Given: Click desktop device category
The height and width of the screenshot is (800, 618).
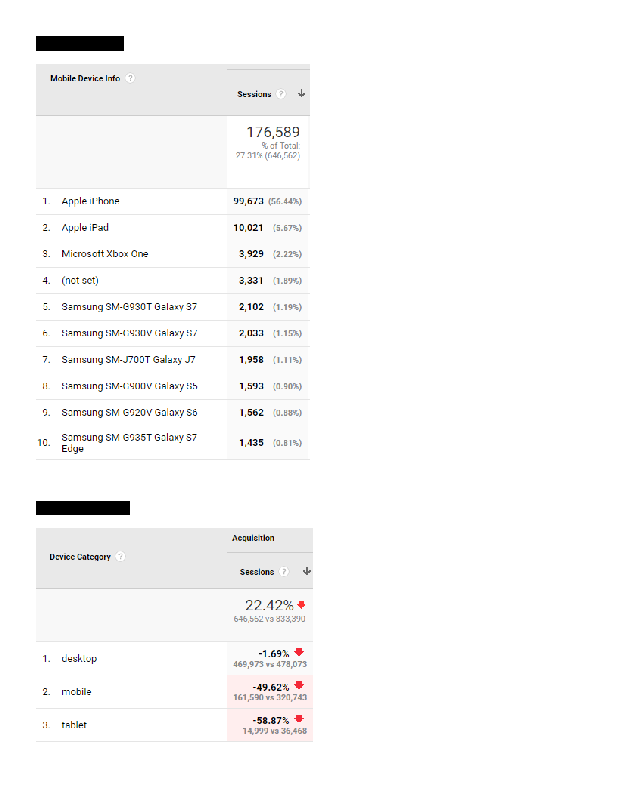Looking at the screenshot, I should 79,659.
